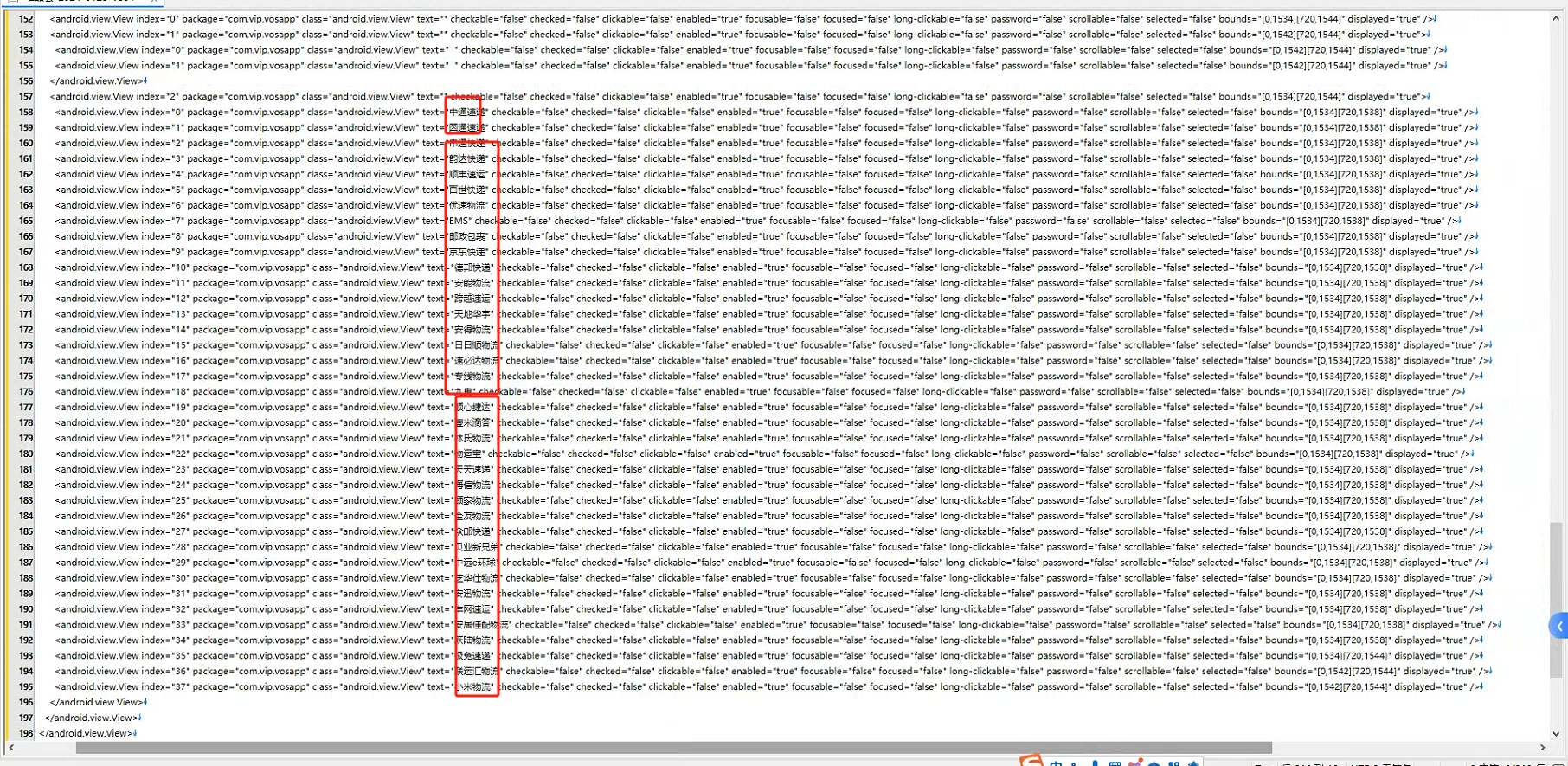This screenshot has width=1568, height=766.
Task: Select the text value "小米物流"
Action: 472,687
